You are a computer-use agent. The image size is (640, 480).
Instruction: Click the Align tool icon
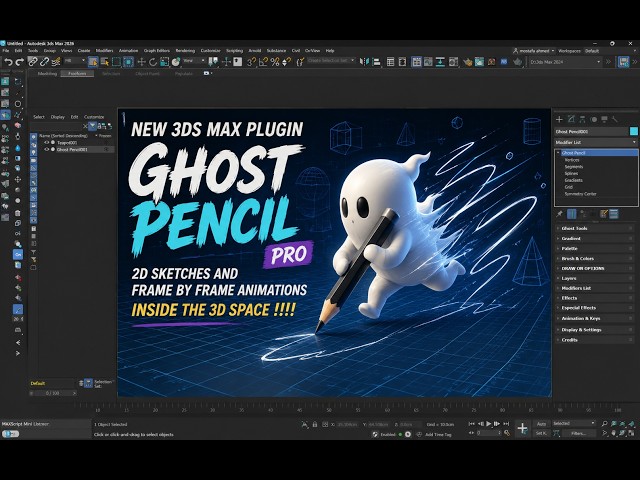(376, 62)
